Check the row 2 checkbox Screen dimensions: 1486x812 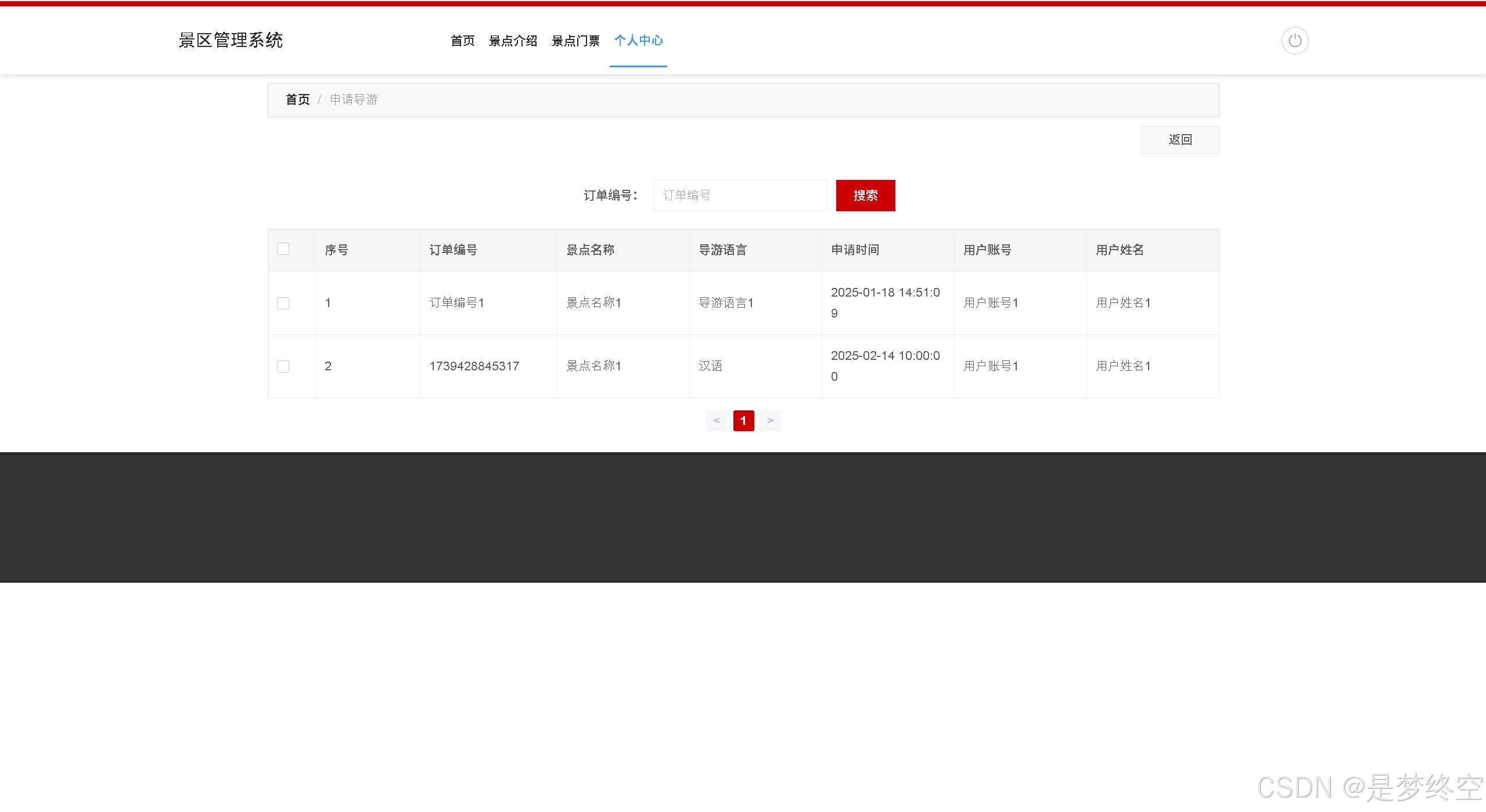[283, 366]
